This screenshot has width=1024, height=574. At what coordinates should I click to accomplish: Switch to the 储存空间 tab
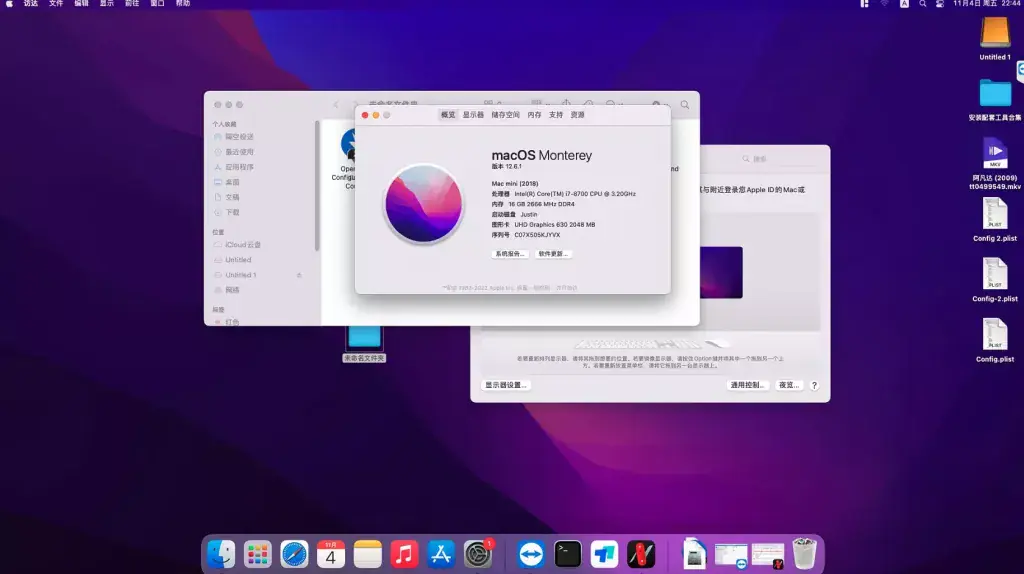coord(505,115)
